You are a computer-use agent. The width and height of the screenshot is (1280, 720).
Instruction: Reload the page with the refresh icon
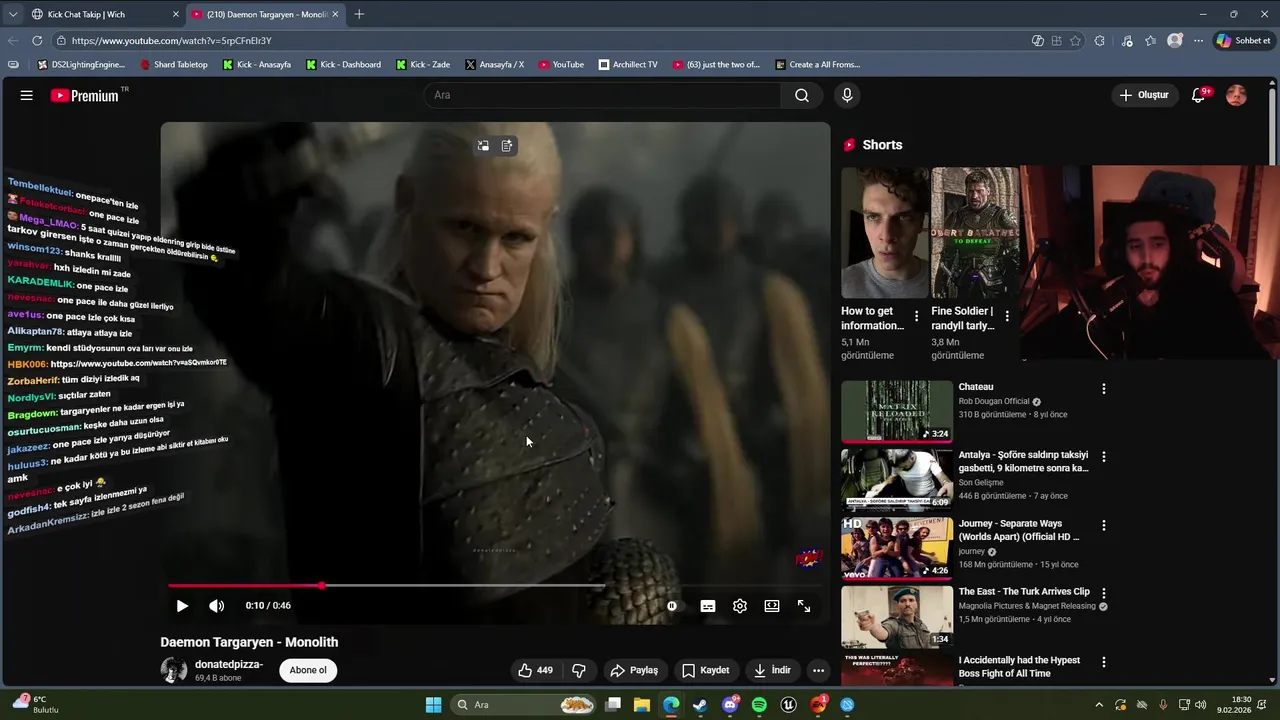click(x=37, y=41)
